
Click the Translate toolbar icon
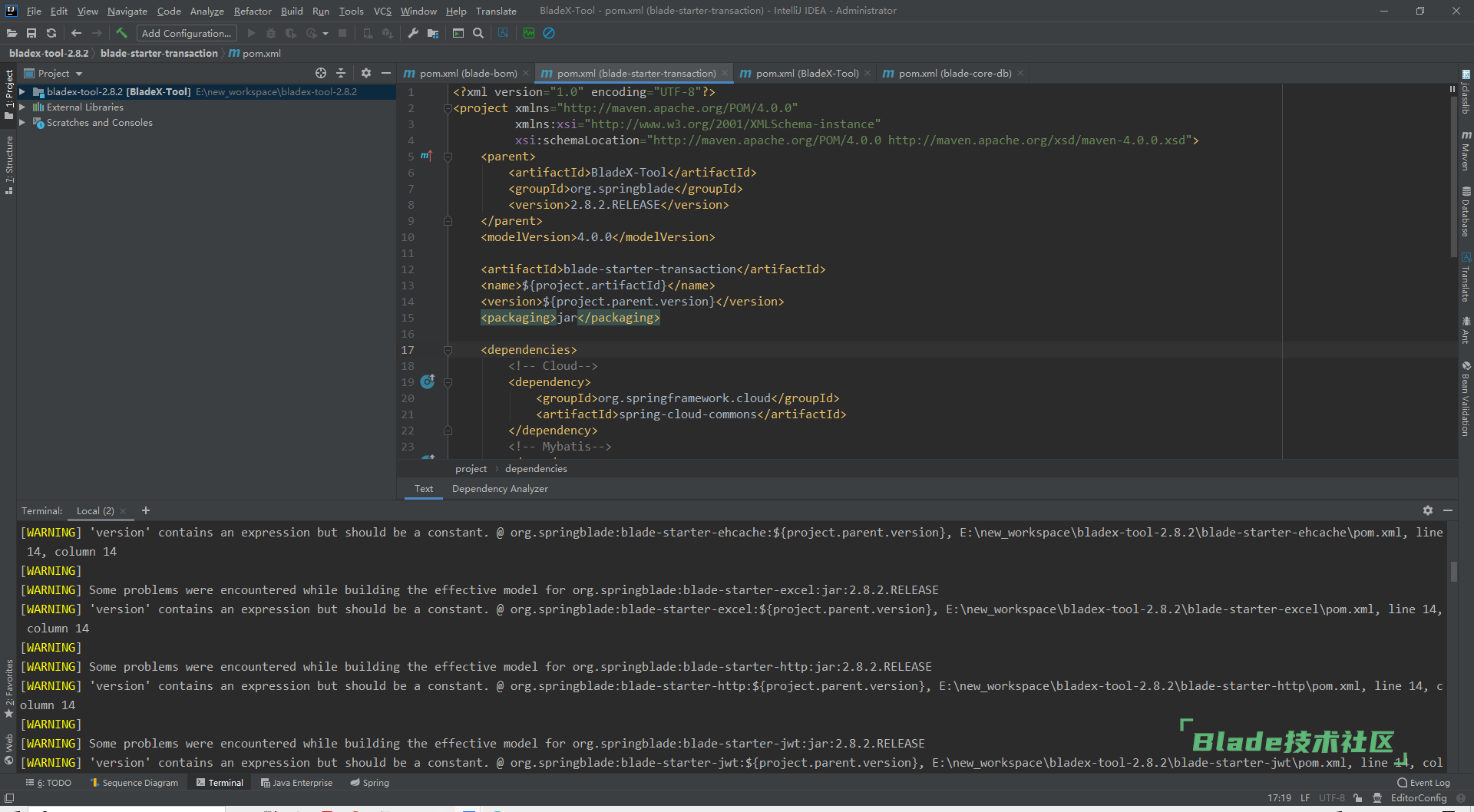504,33
